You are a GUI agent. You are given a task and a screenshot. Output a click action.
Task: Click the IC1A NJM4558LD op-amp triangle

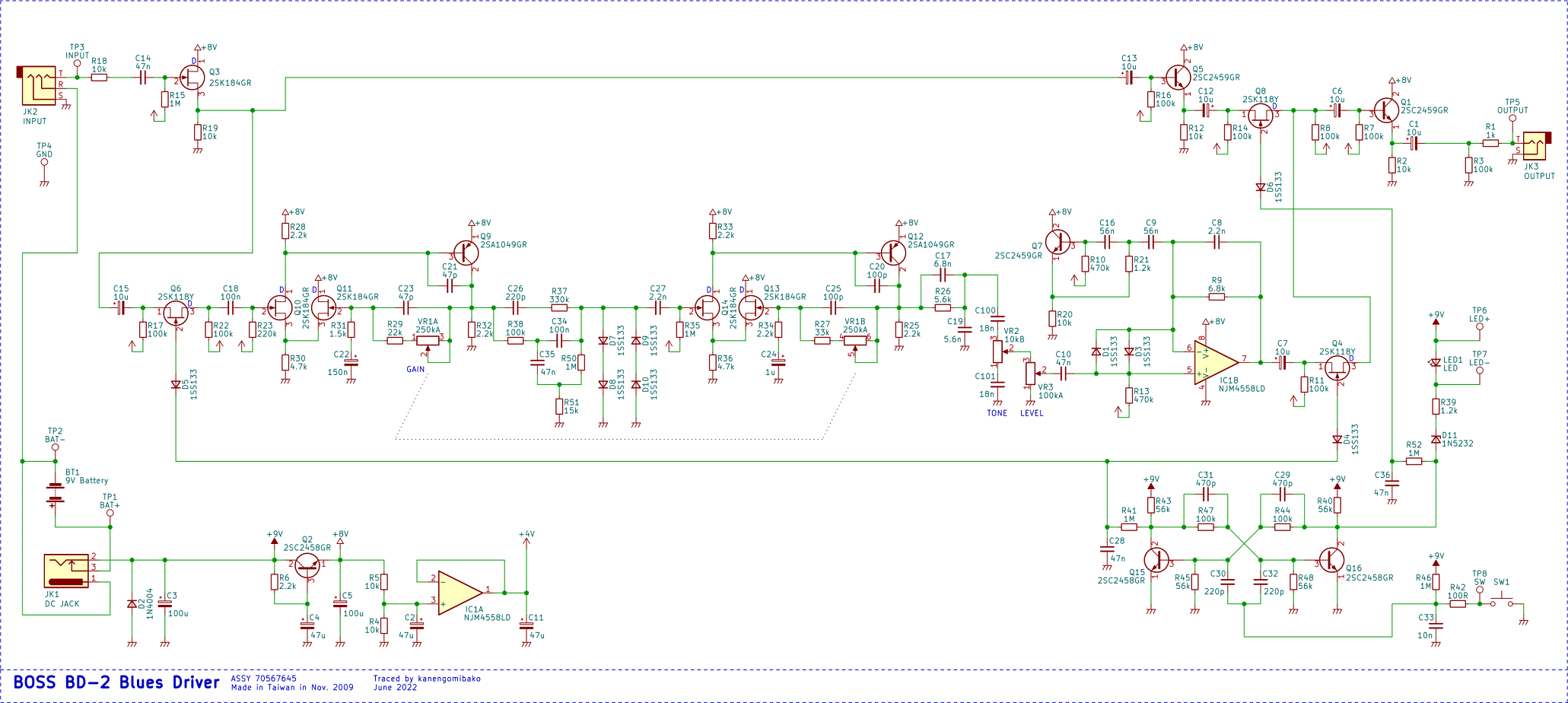[x=461, y=591]
